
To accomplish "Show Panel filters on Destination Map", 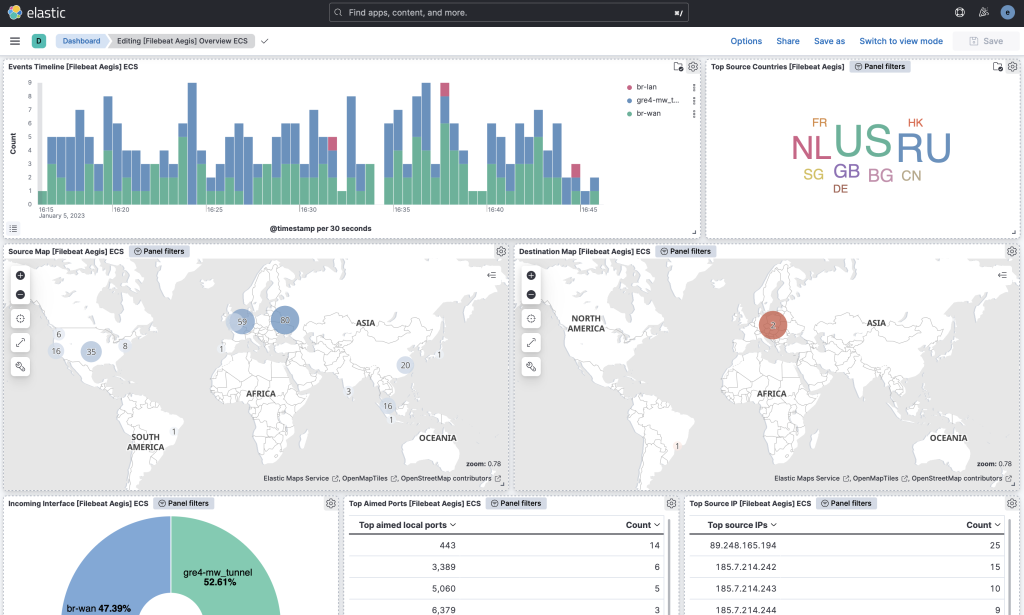I will (x=685, y=251).
